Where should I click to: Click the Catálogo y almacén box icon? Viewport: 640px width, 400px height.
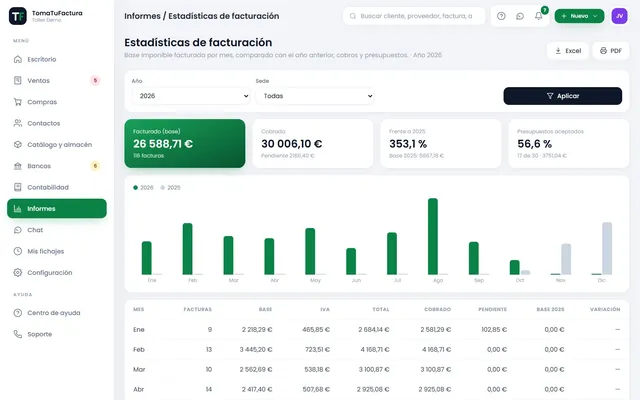point(18,144)
